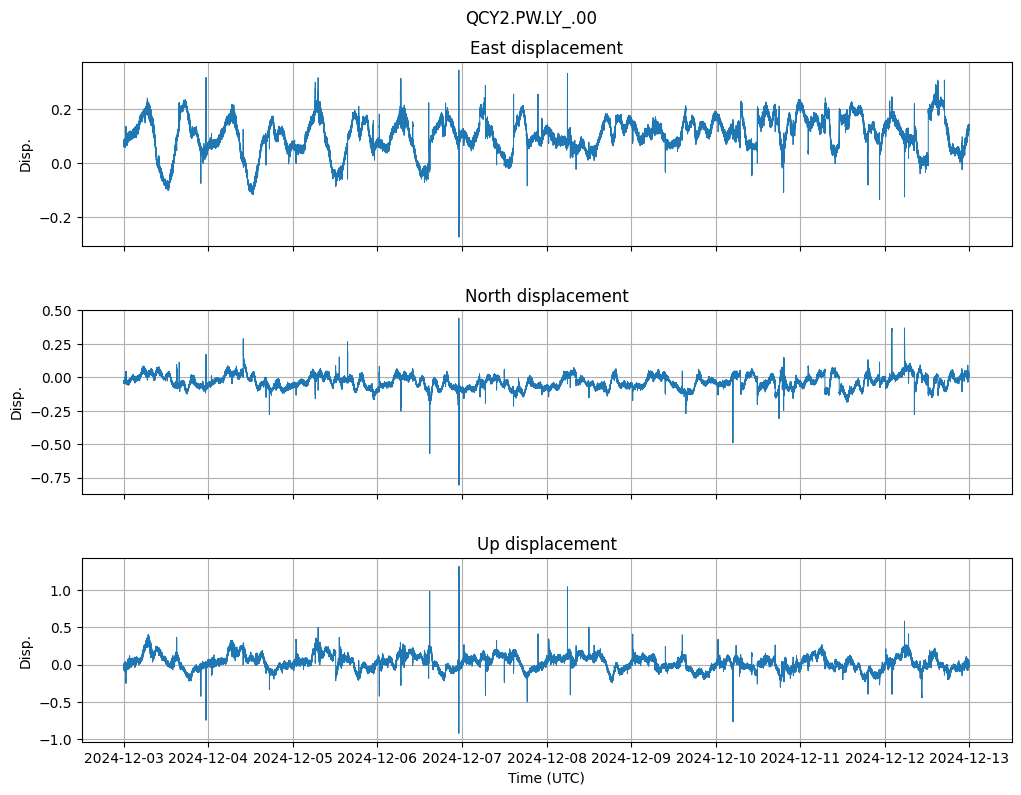Select the East displacement subplot title
Viewport: 1021px width, 795px height.
coord(546,48)
